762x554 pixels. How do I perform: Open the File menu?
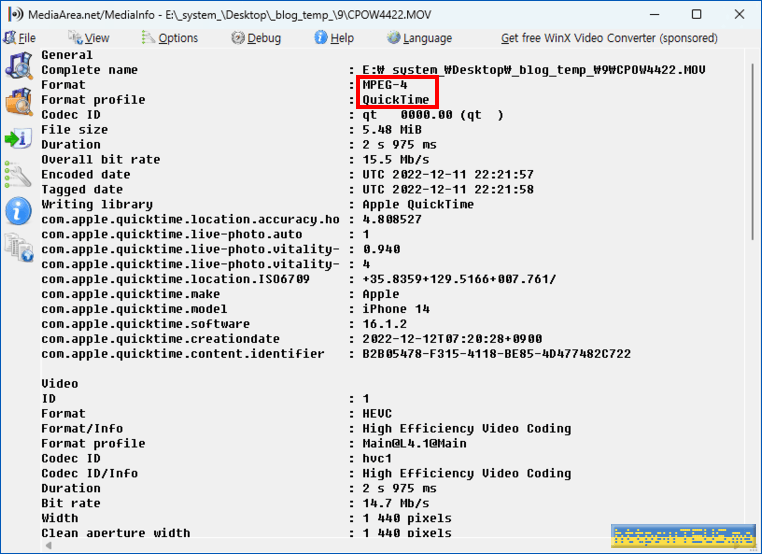(x=20, y=38)
